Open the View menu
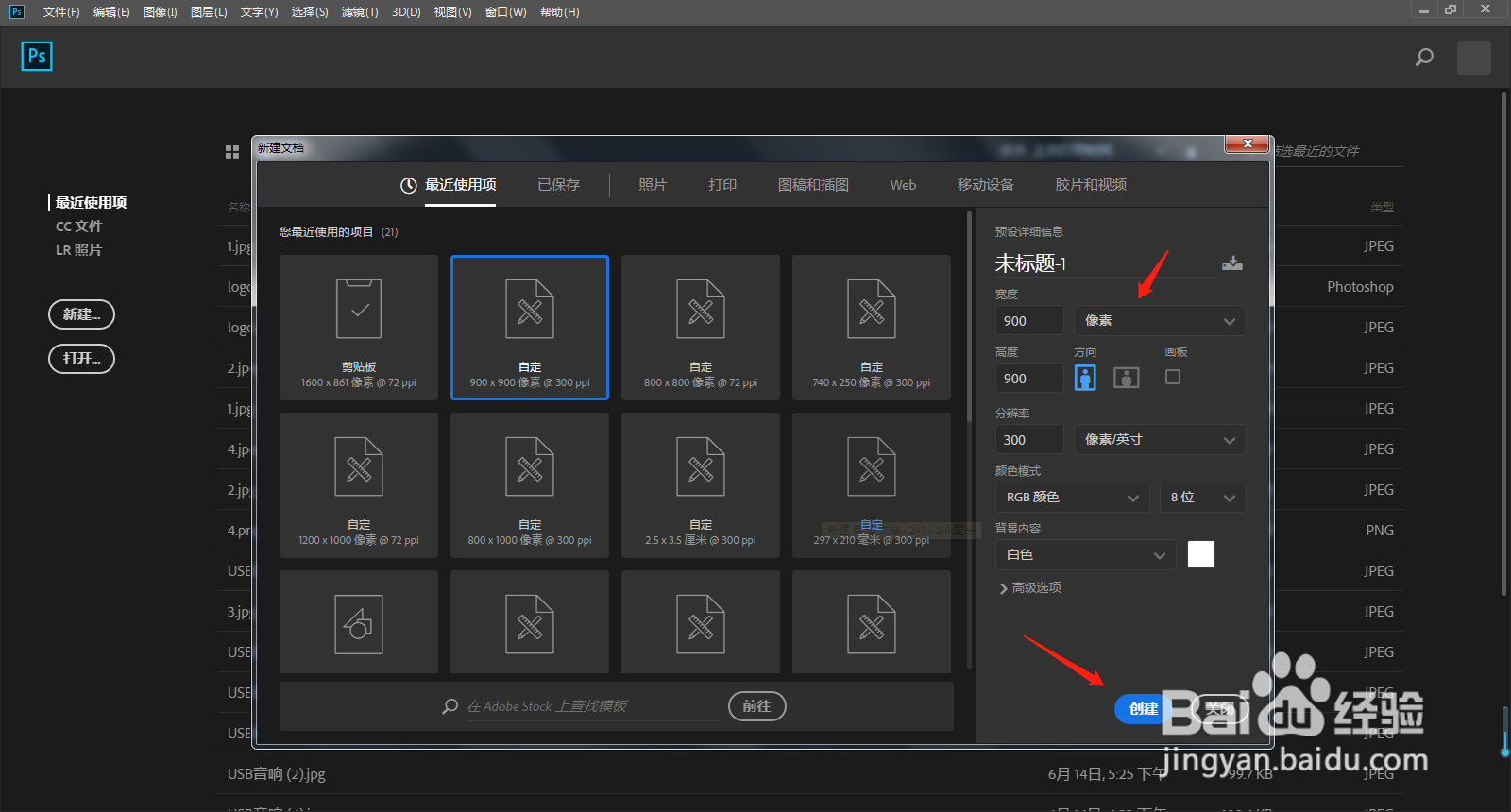Viewport: 1511px width, 812px height. 453,12
